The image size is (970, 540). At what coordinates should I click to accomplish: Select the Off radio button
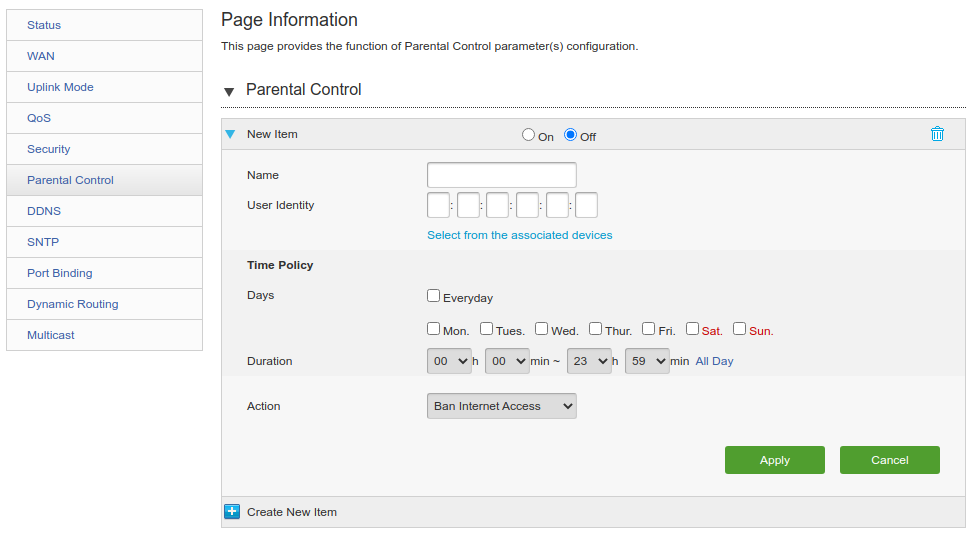coord(570,134)
